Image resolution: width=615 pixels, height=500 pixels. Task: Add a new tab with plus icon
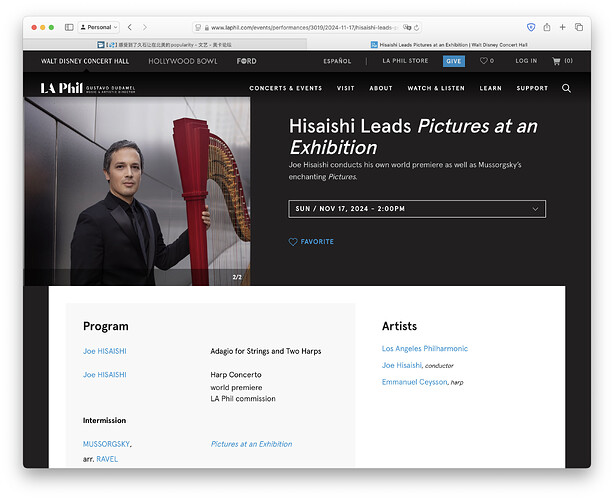click(562, 27)
